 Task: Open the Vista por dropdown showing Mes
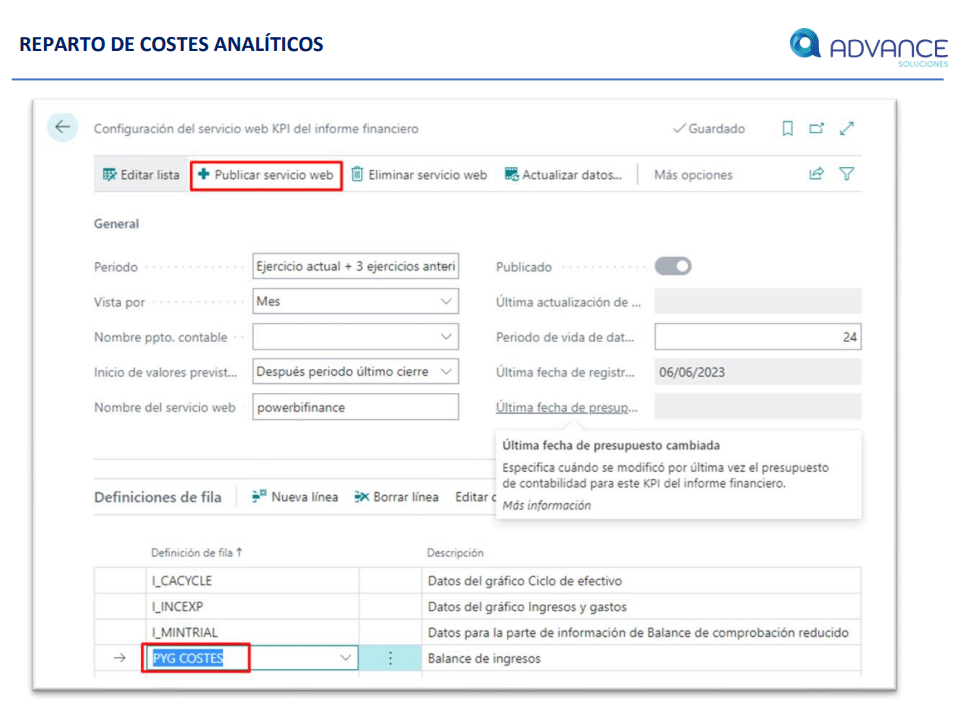[x=444, y=301]
